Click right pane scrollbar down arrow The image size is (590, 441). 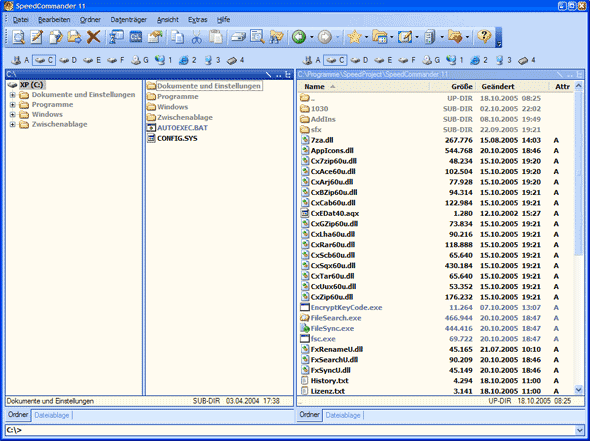[579, 390]
